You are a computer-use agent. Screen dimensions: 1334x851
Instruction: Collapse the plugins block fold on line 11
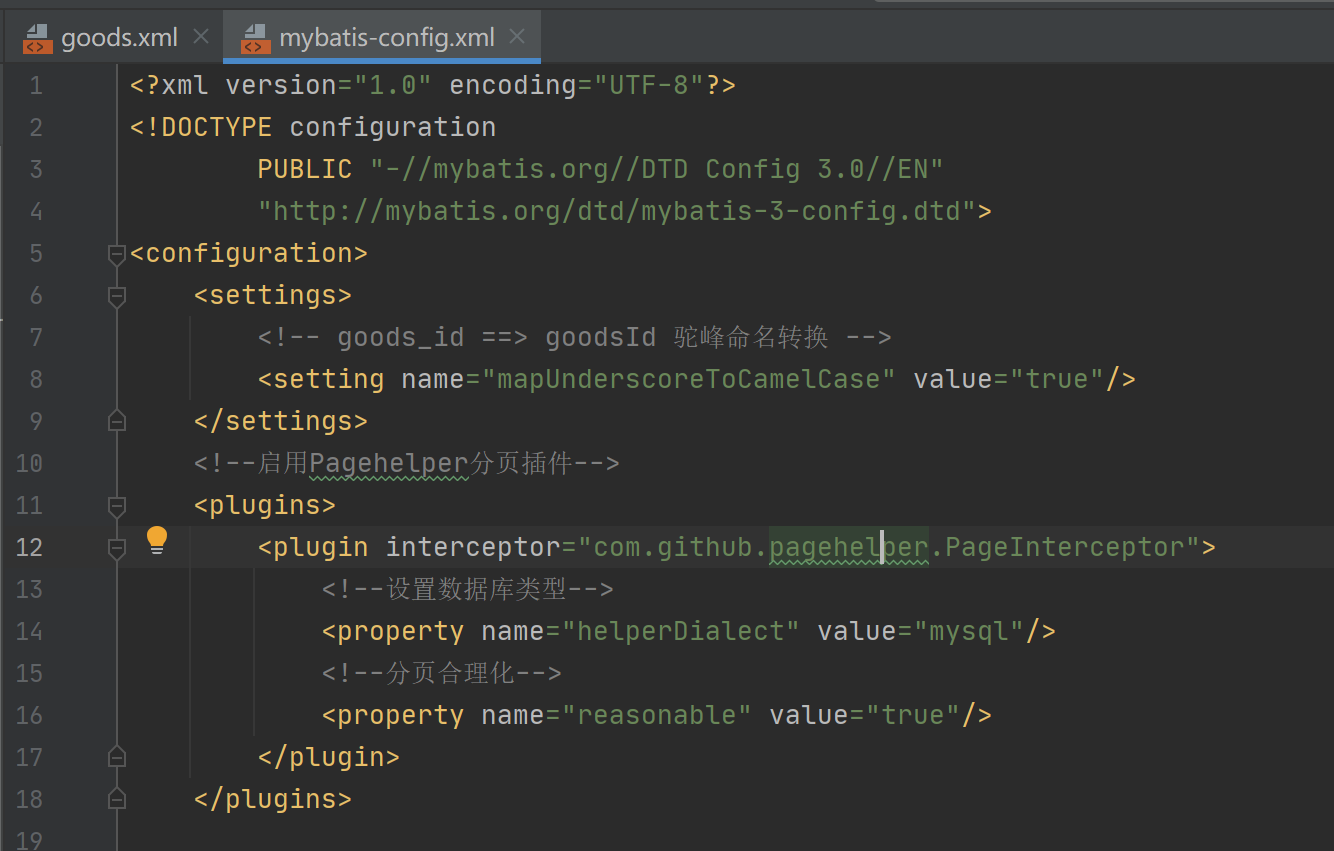[x=117, y=505]
